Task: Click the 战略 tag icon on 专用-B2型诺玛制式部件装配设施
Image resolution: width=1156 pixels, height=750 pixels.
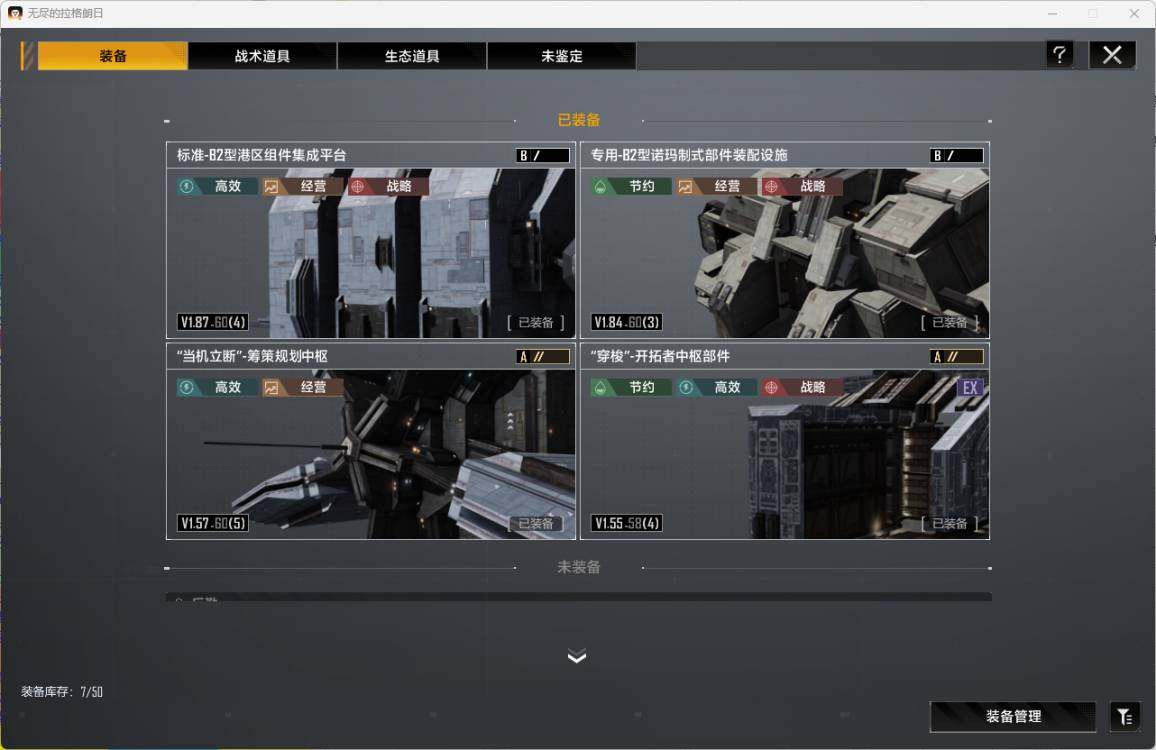Action: point(771,186)
